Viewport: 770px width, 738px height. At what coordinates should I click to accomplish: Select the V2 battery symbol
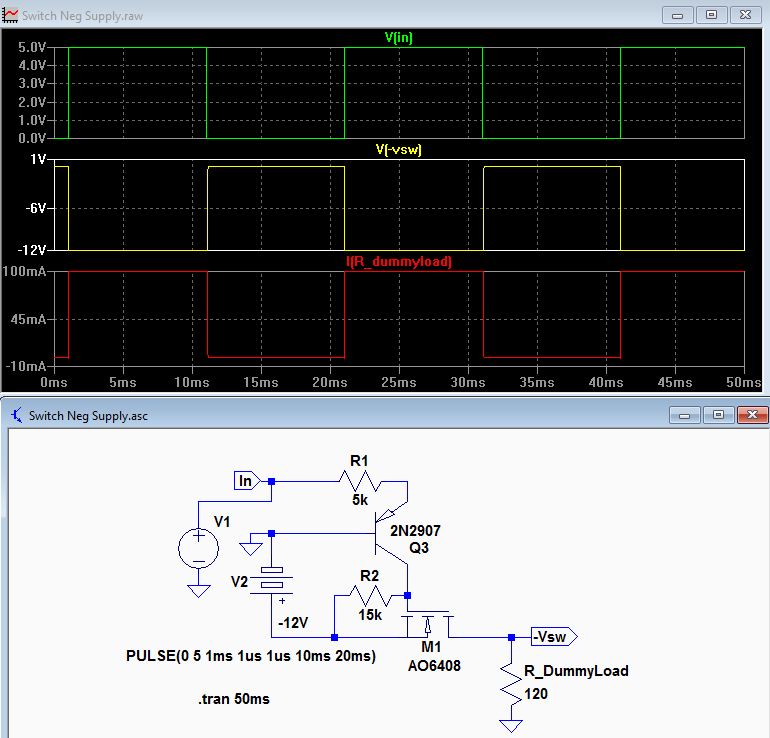coord(272,578)
